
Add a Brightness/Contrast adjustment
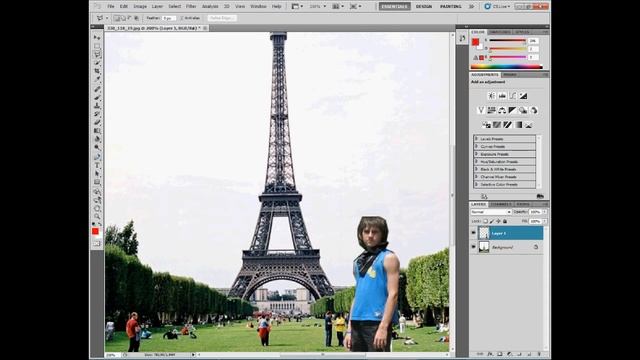coord(491,96)
